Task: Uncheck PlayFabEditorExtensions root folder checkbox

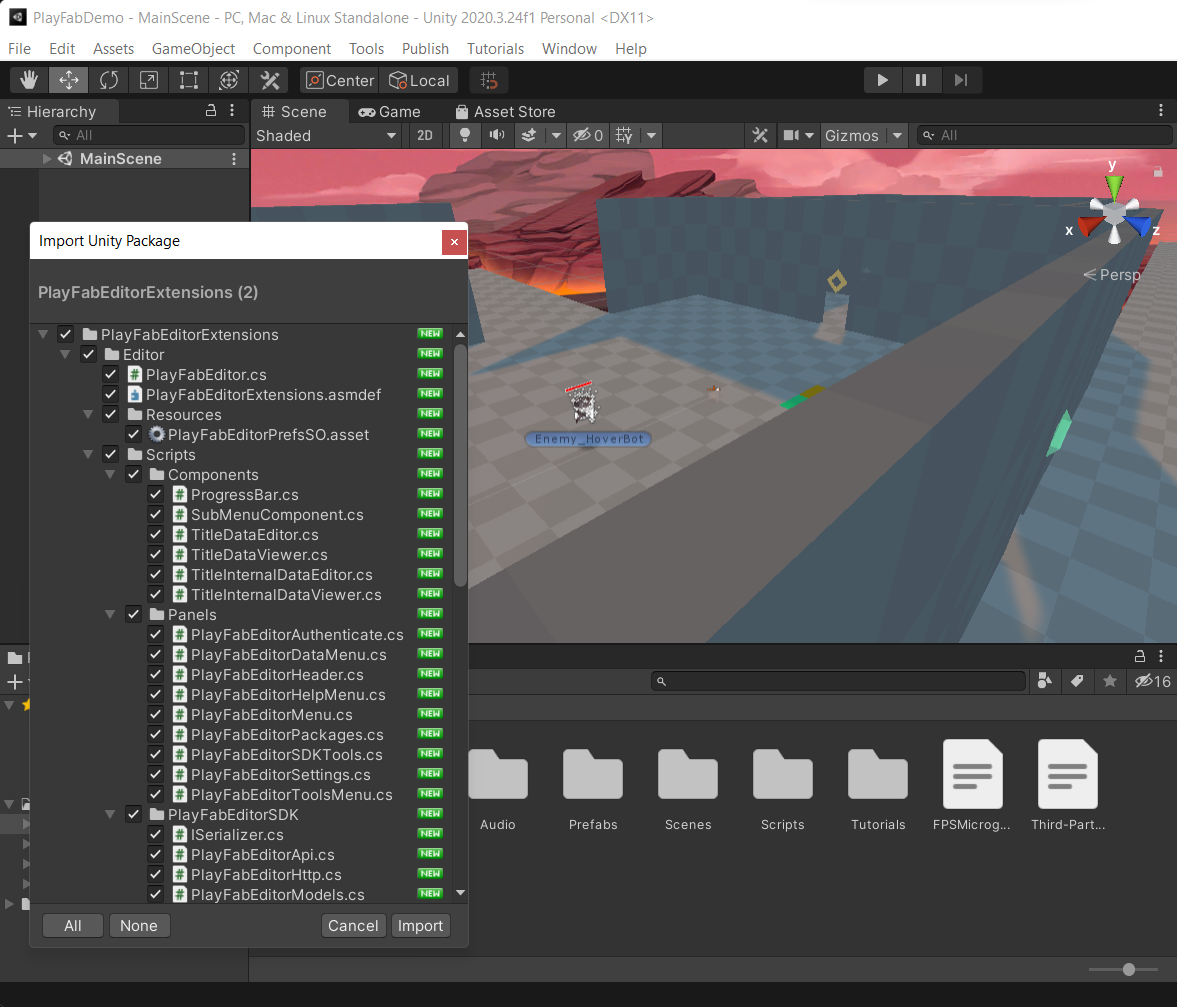Action: [x=66, y=334]
